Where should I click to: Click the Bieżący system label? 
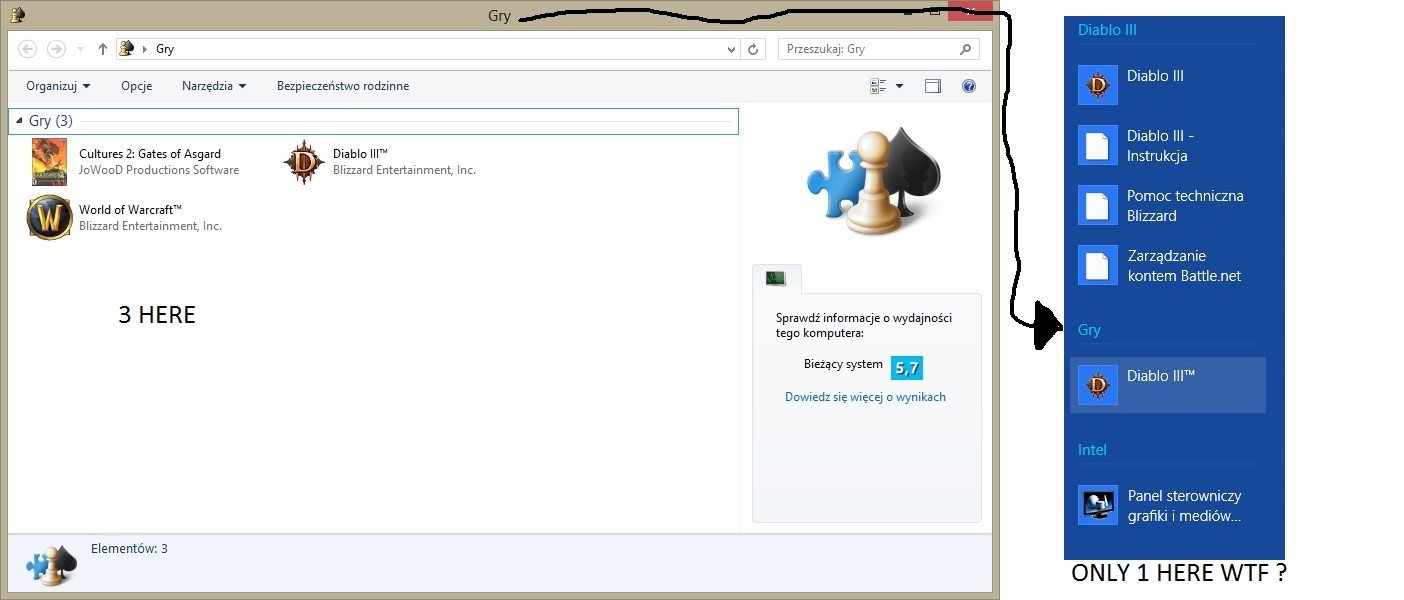(843, 364)
